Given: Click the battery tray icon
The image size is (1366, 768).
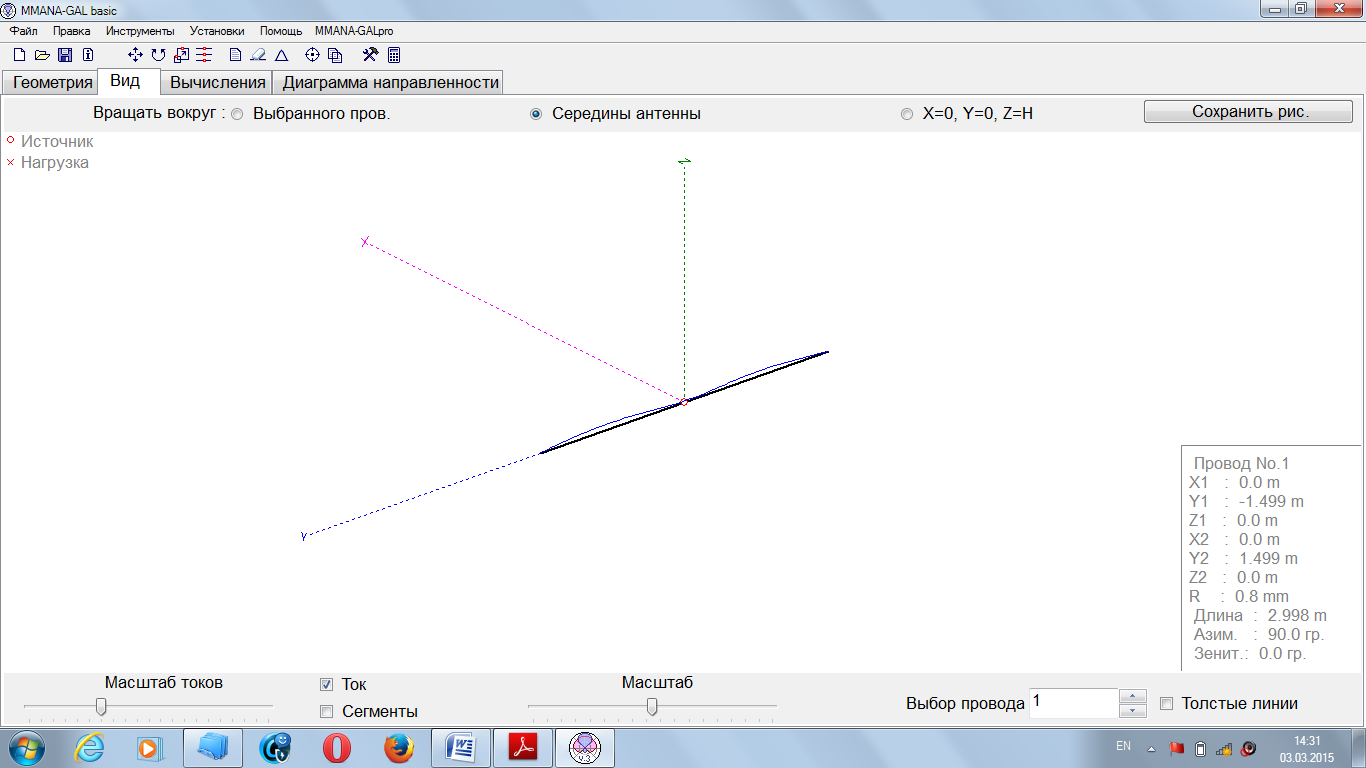Looking at the screenshot, I should pyautogui.click(x=1201, y=748).
